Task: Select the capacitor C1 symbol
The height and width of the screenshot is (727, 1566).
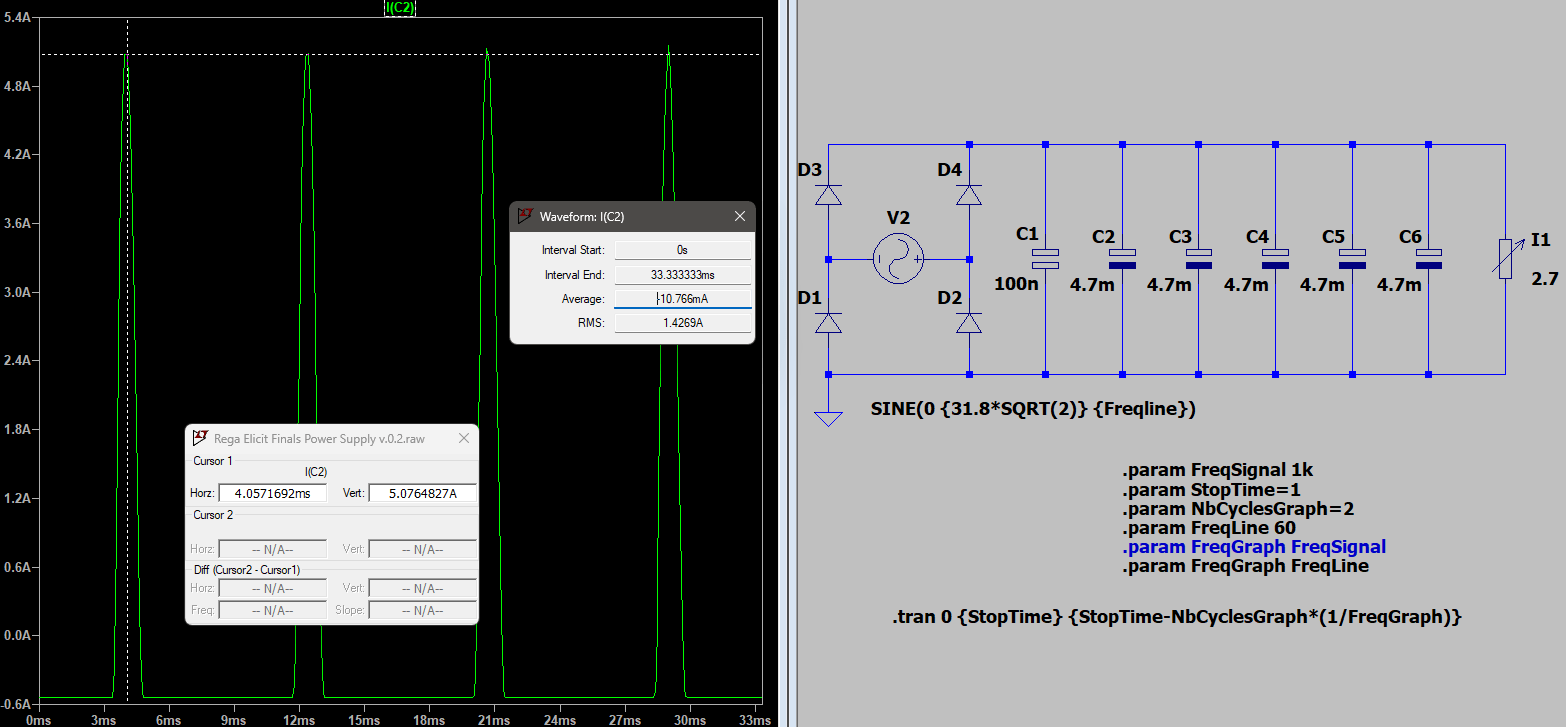Action: (1045, 259)
